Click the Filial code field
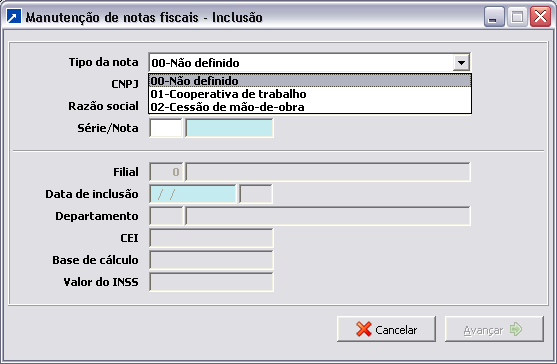557x364 pixels. click(166, 172)
